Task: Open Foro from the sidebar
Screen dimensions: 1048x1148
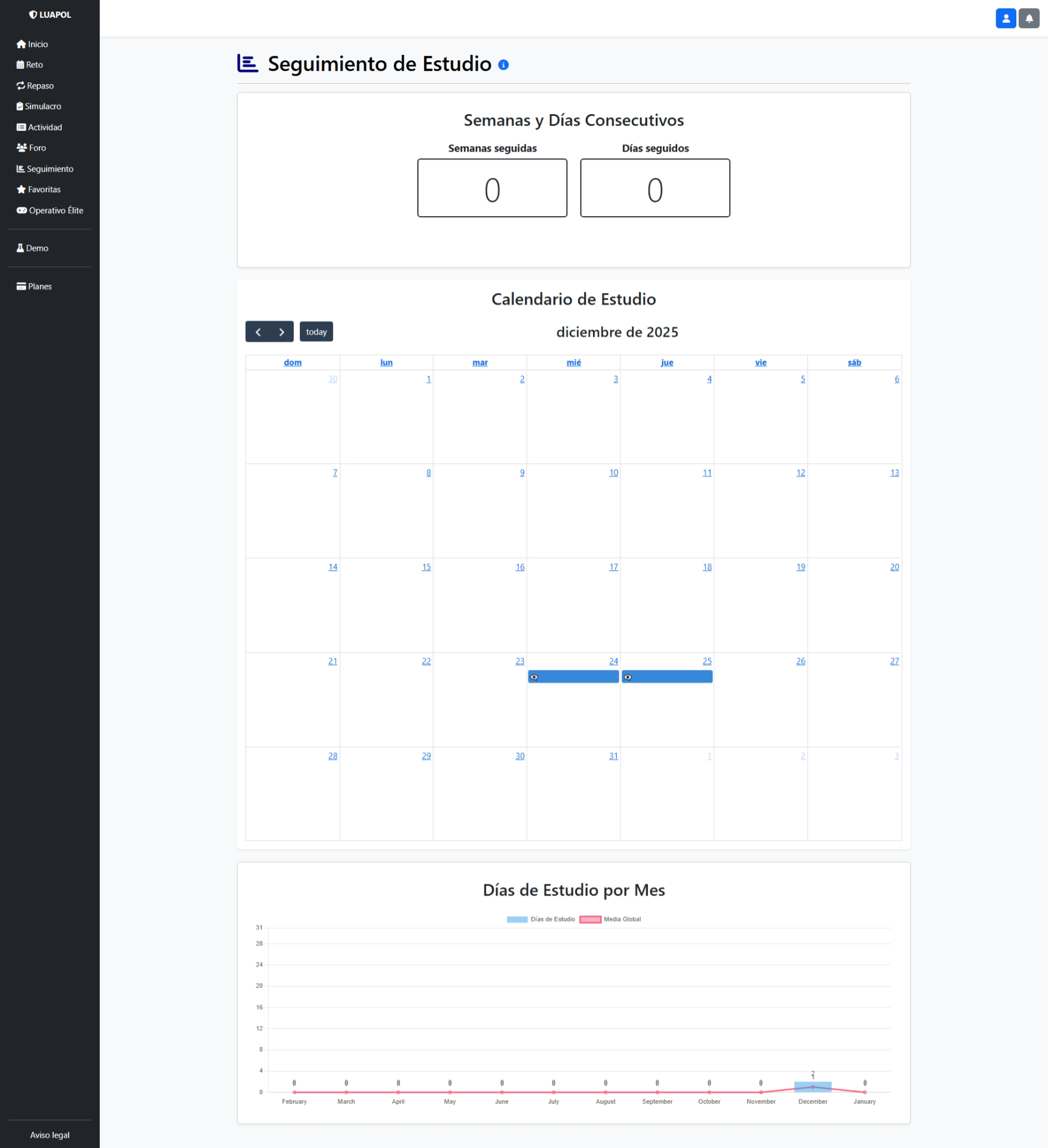Action: click(32, 147)
